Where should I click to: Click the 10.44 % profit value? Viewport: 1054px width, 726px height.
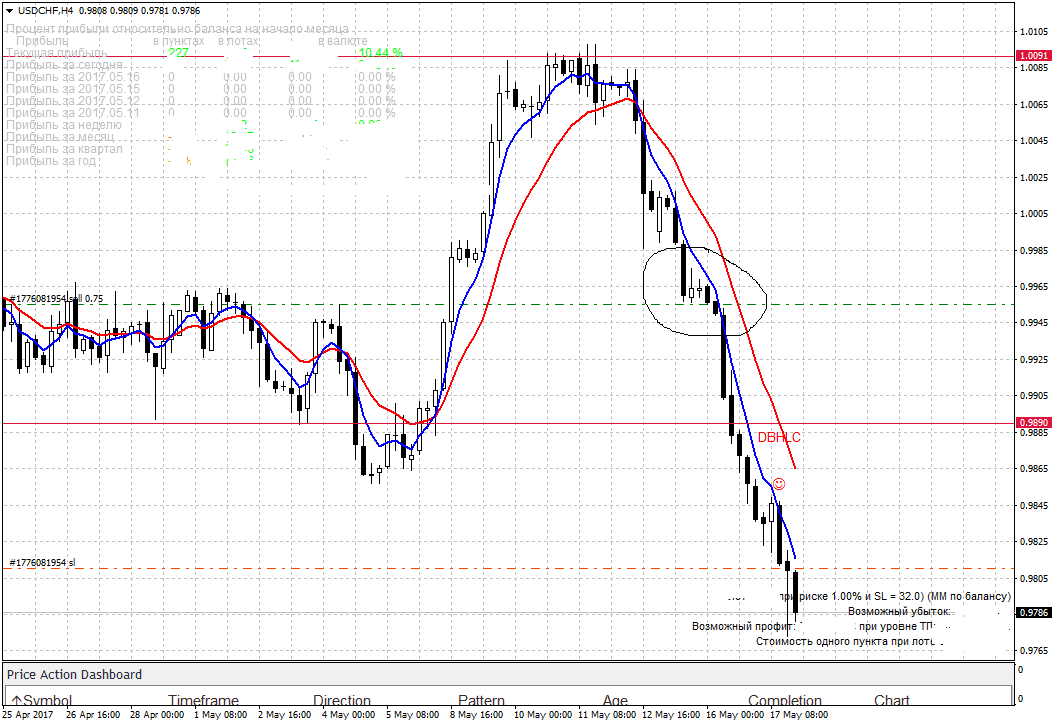click(380, 52)
